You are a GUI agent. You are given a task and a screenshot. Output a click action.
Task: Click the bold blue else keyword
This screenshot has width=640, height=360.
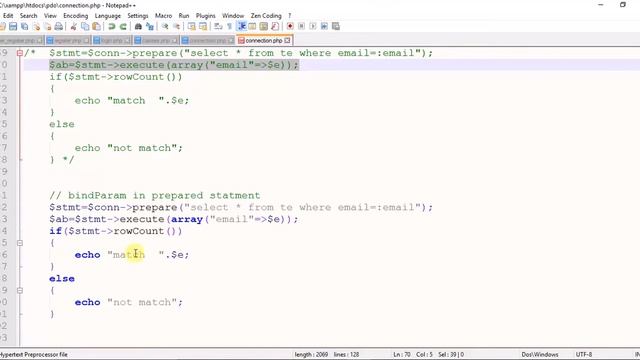[x=62, y=279]
